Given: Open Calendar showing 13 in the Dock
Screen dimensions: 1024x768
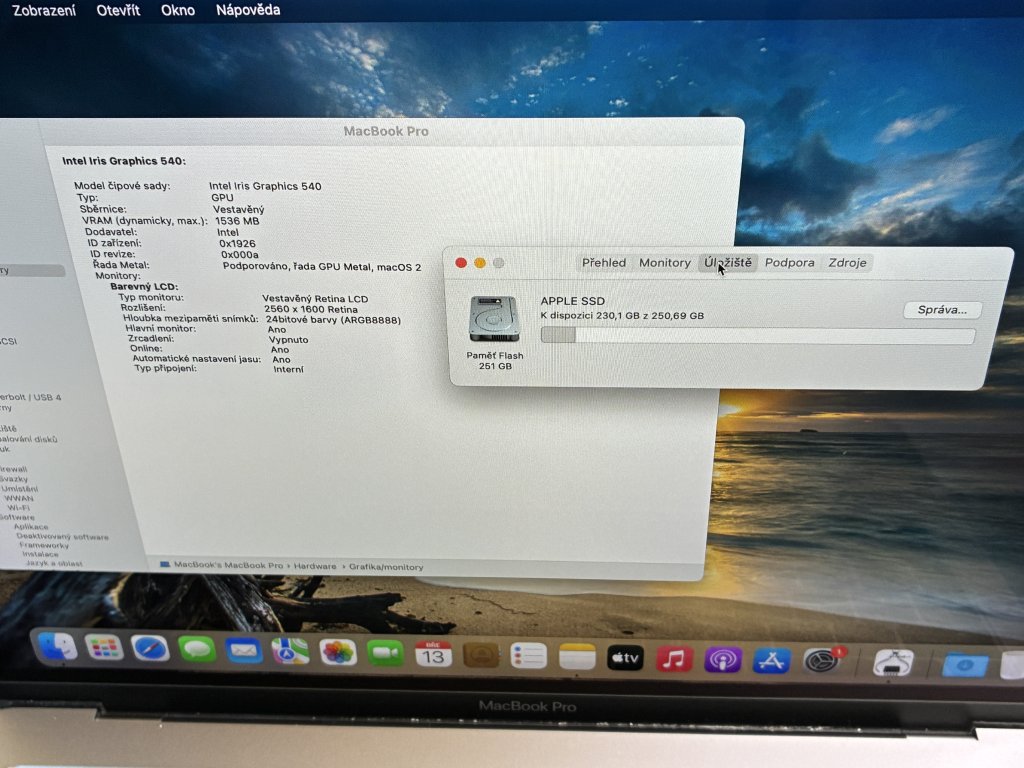Looking at the screenshot, I should point(433,654).
